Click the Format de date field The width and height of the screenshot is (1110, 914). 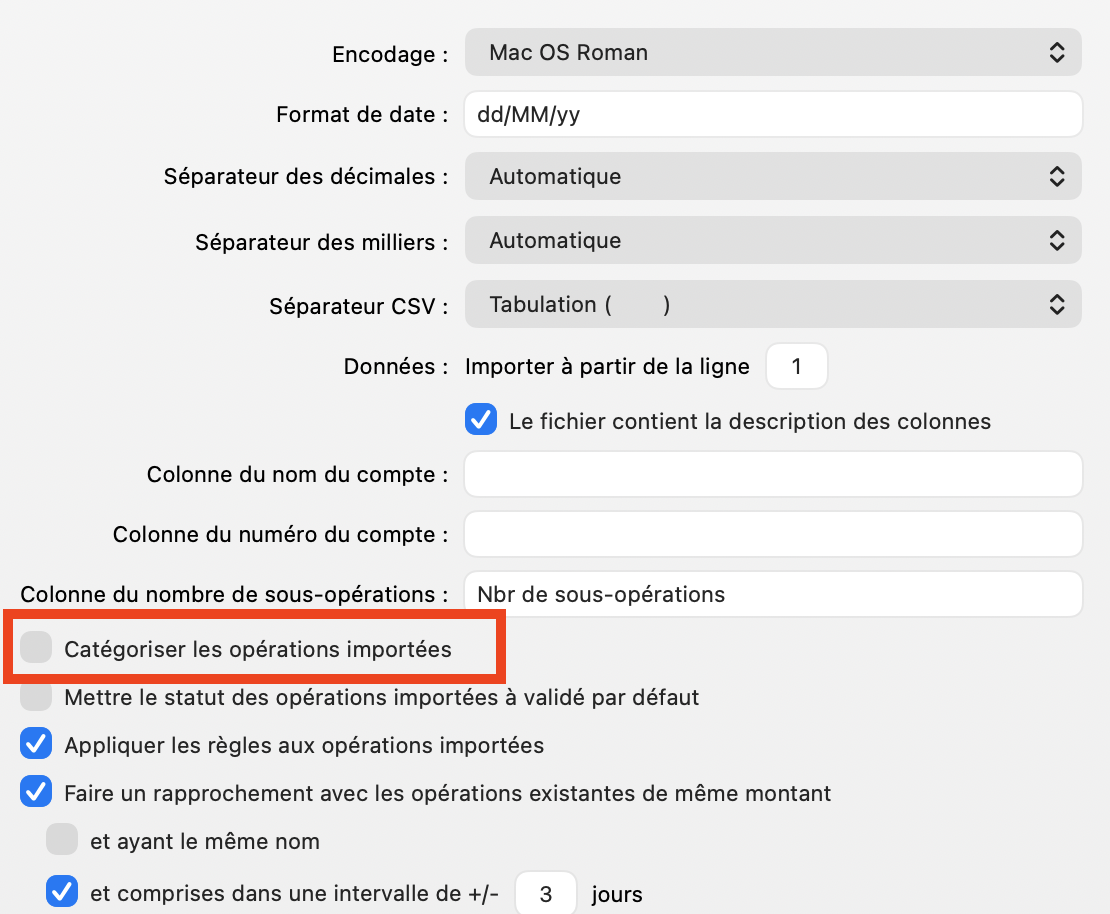(772, 114)
